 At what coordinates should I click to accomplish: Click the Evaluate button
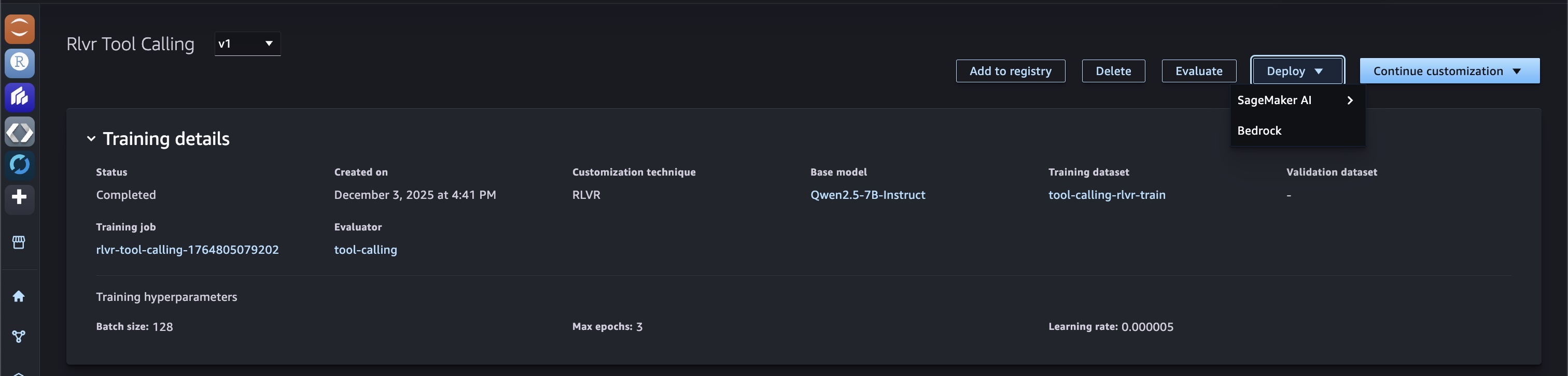tap(1198, 71)
